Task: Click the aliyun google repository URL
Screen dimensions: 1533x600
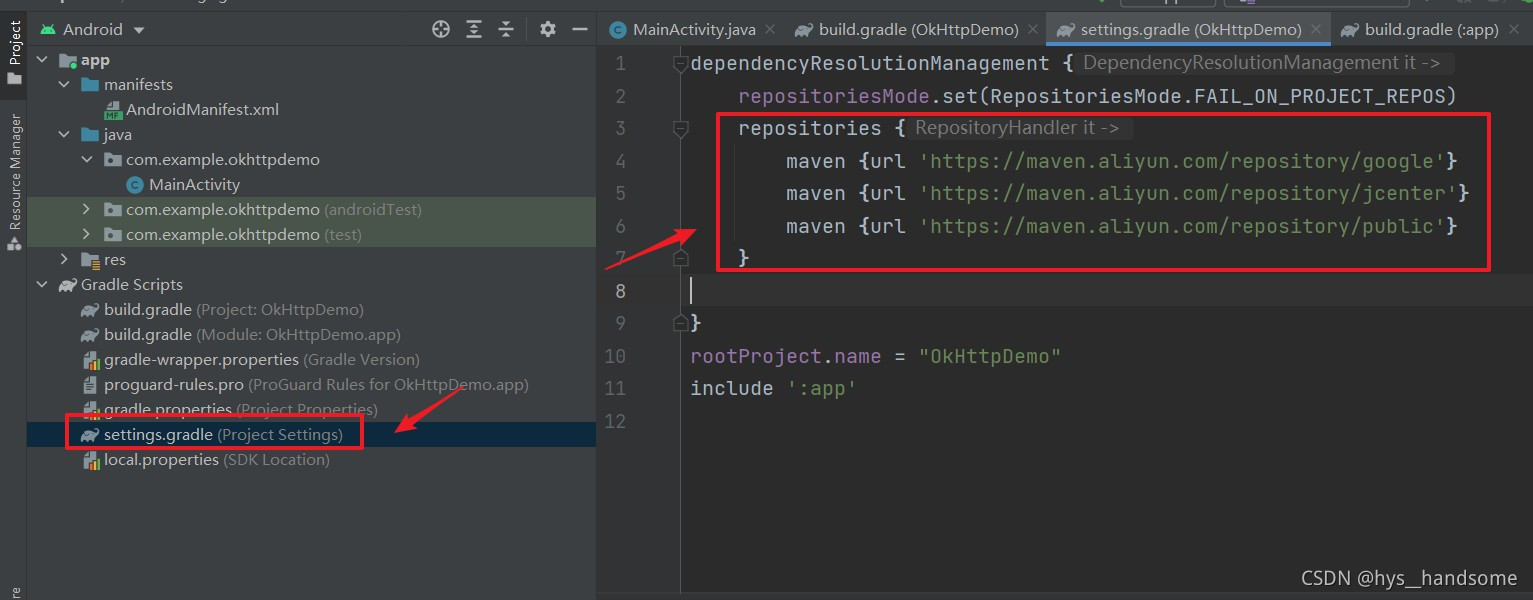Action: 1182,161
